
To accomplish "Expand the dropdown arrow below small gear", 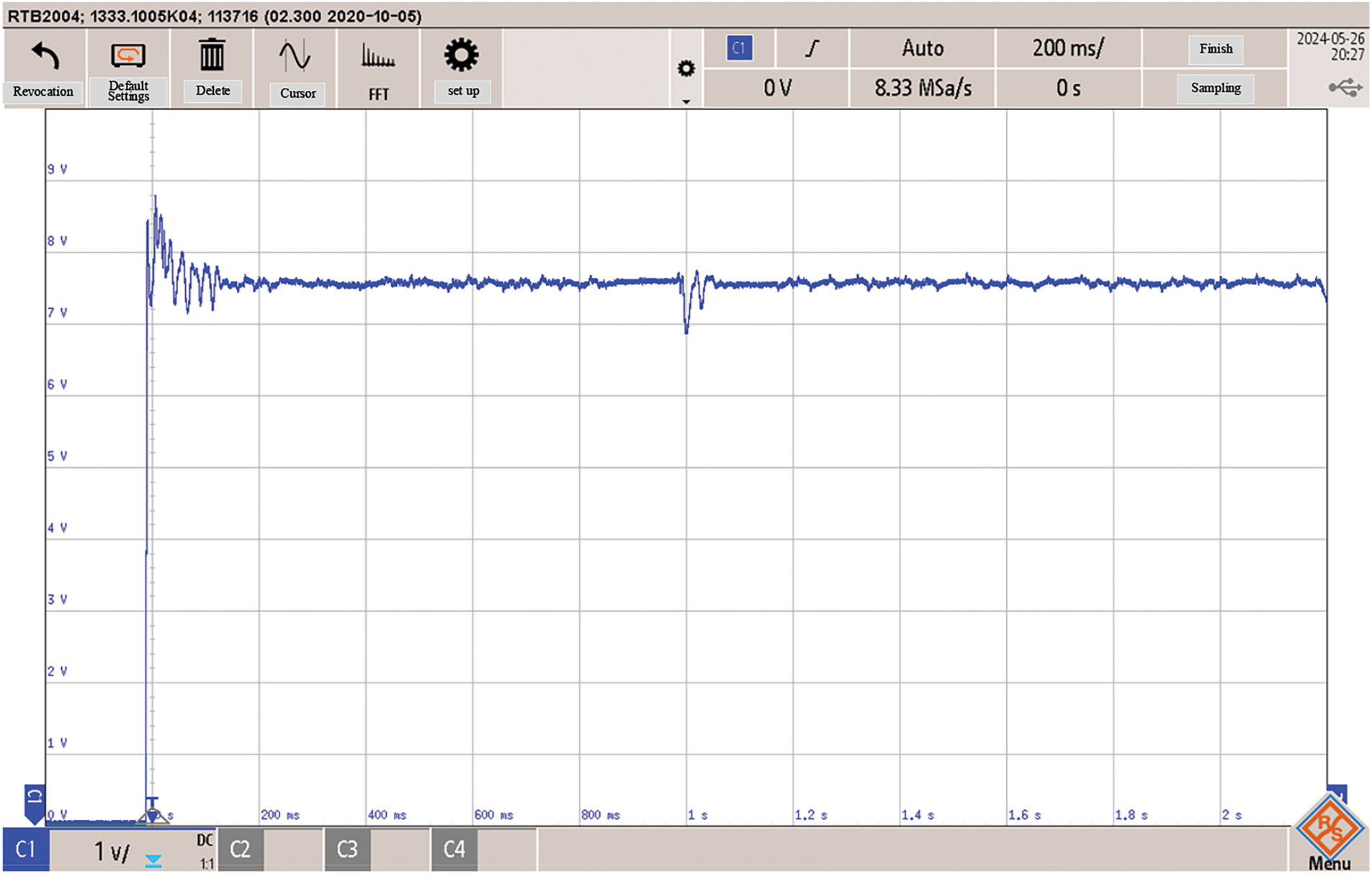I will (x=686, y=102).
